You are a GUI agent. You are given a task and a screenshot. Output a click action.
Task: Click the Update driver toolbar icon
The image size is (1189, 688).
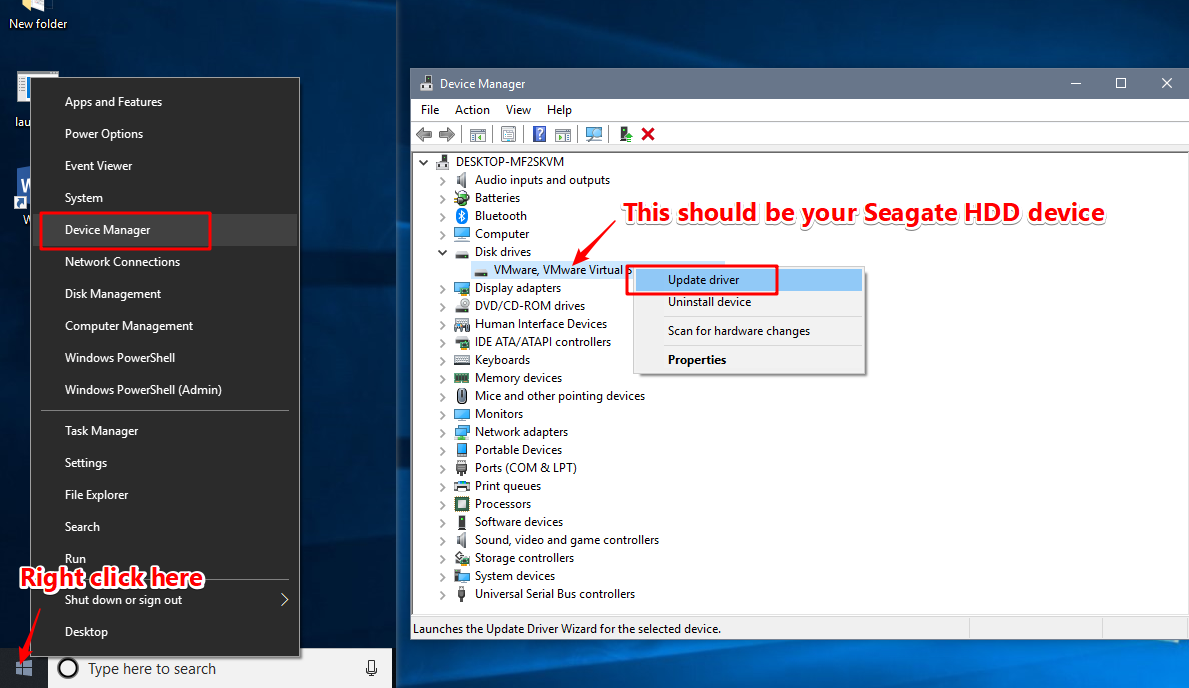[x=627, y=134]
